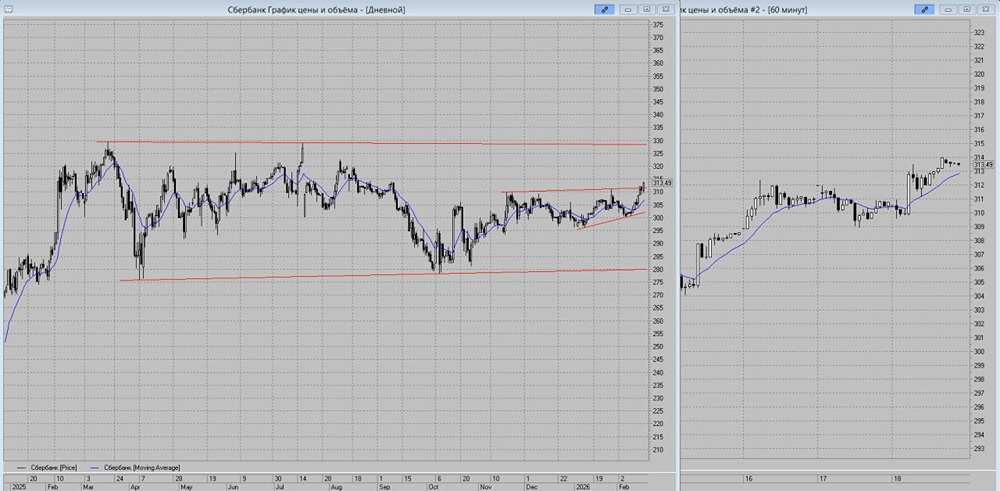Maximize the daily Sberbank chart window
1000x491 pixels.
(647, 9)
